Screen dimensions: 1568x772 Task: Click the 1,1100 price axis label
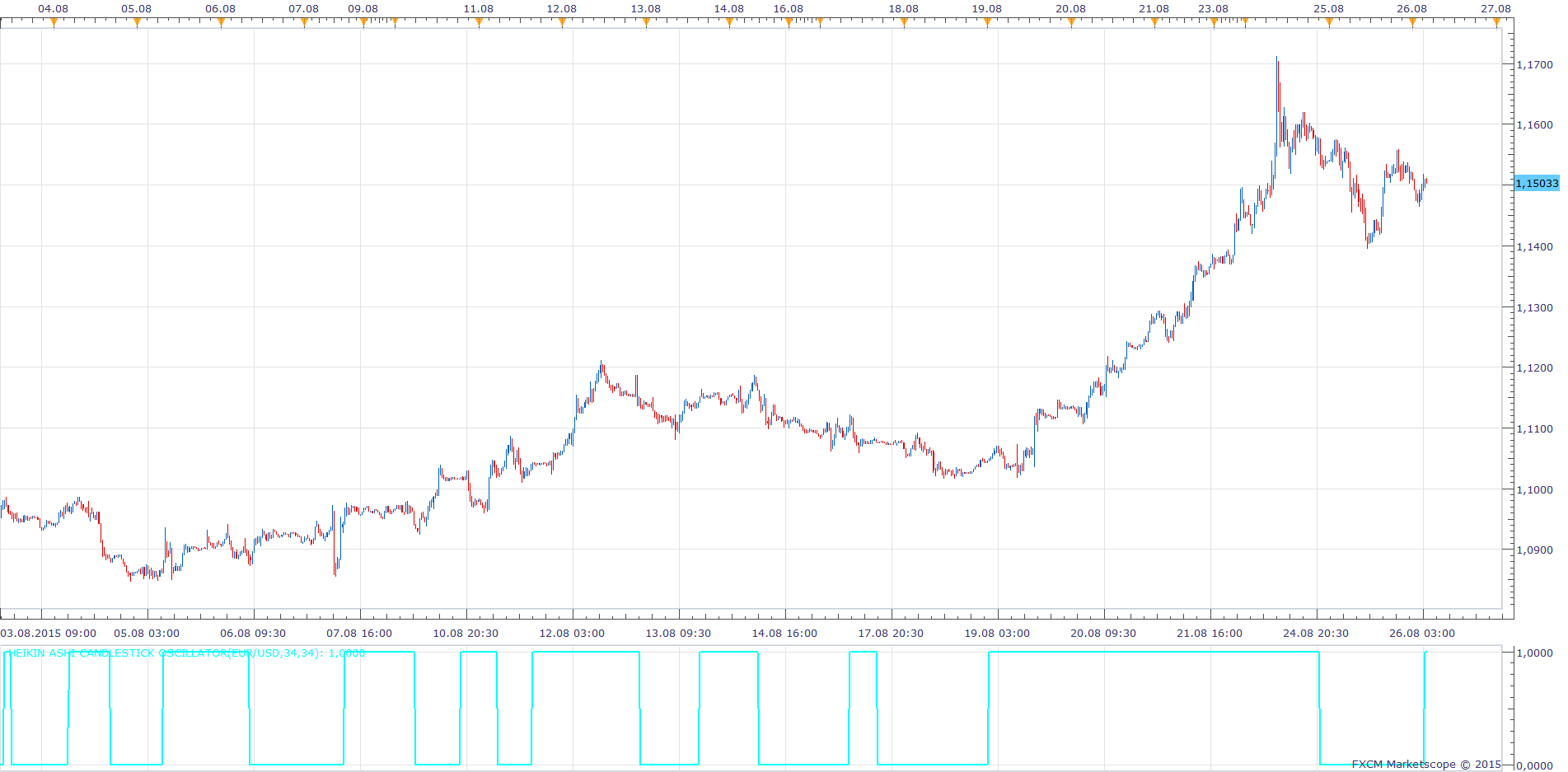pos(1535,428)
